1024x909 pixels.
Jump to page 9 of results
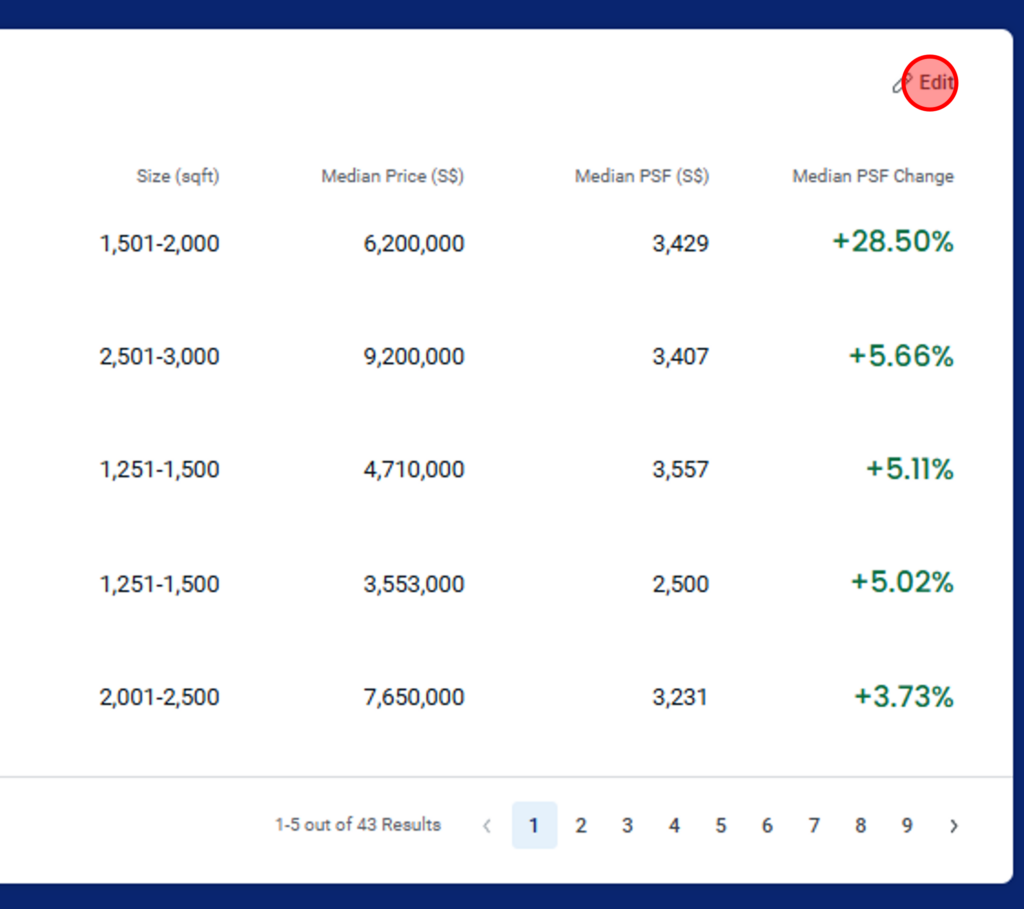[x=907, y=826]
